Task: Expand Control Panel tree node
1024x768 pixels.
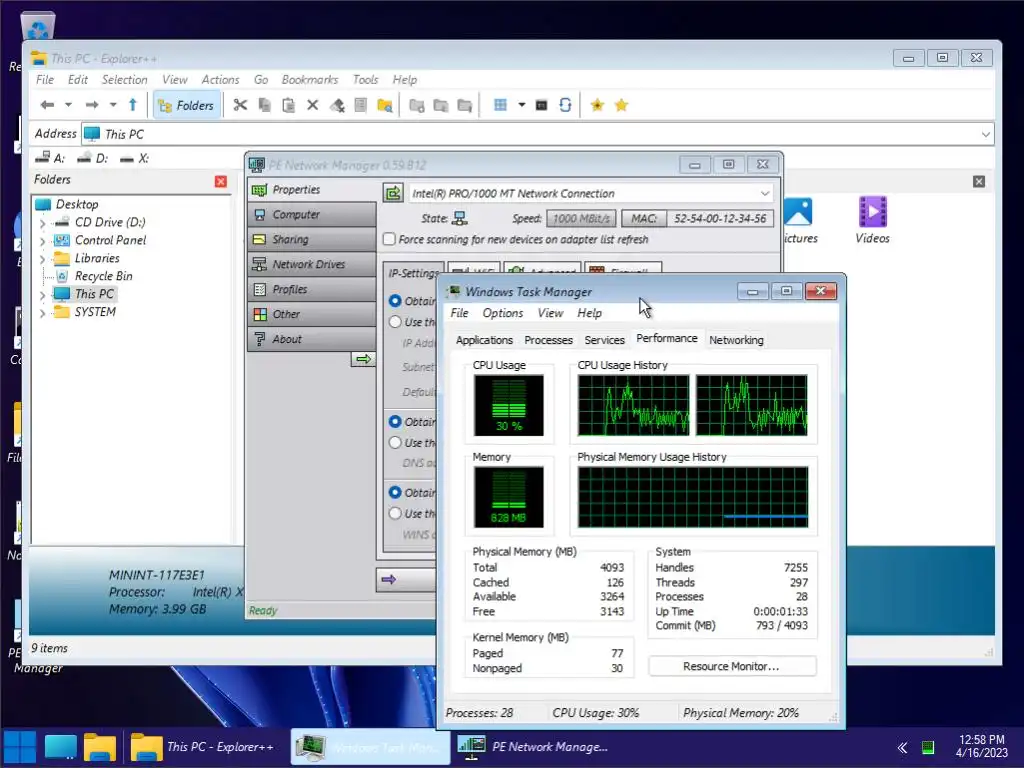Action: tap(42, 241)
